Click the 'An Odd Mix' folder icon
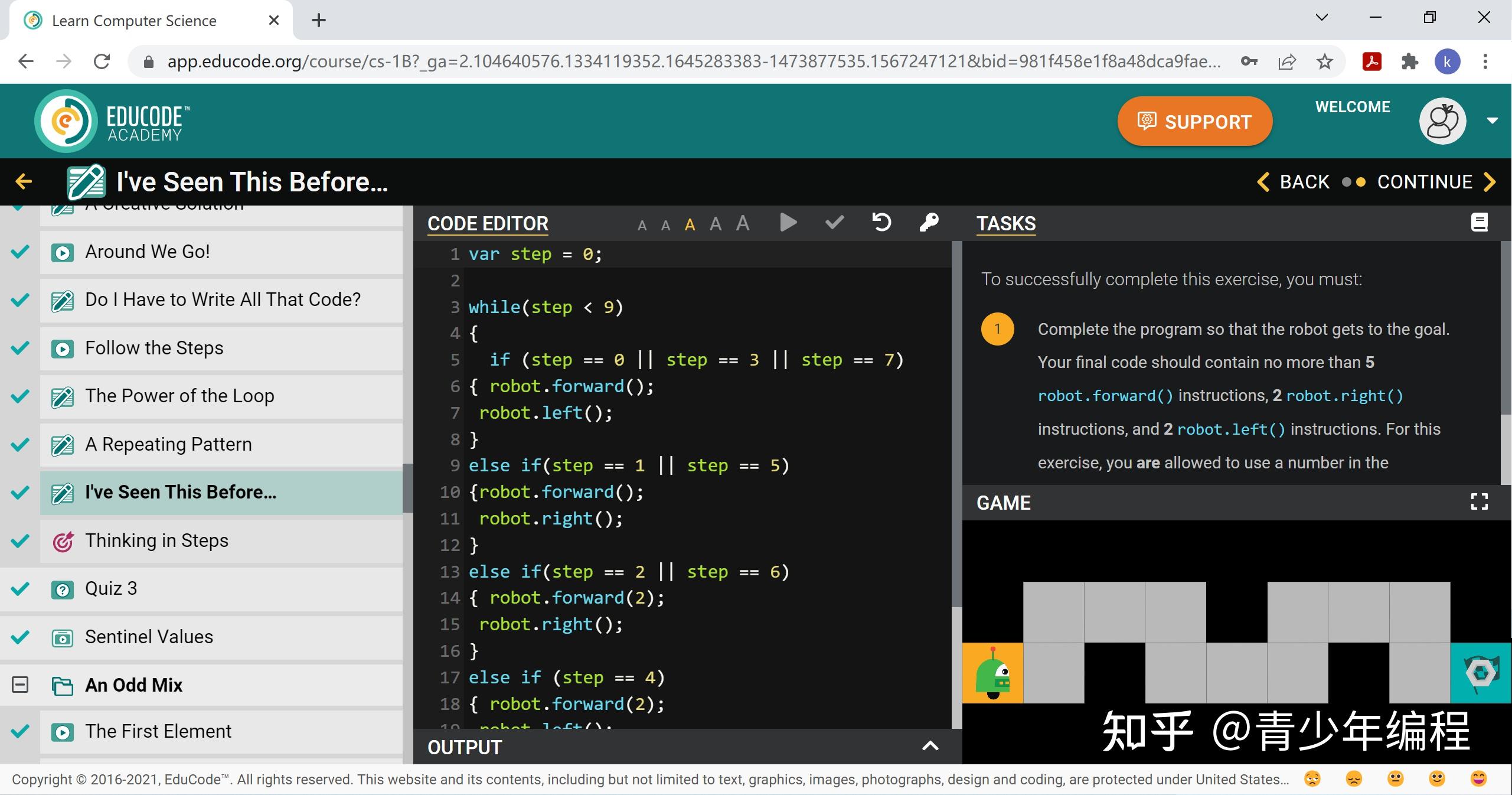1512x795 pixels. pyautogui.click(x=62, y=686)
